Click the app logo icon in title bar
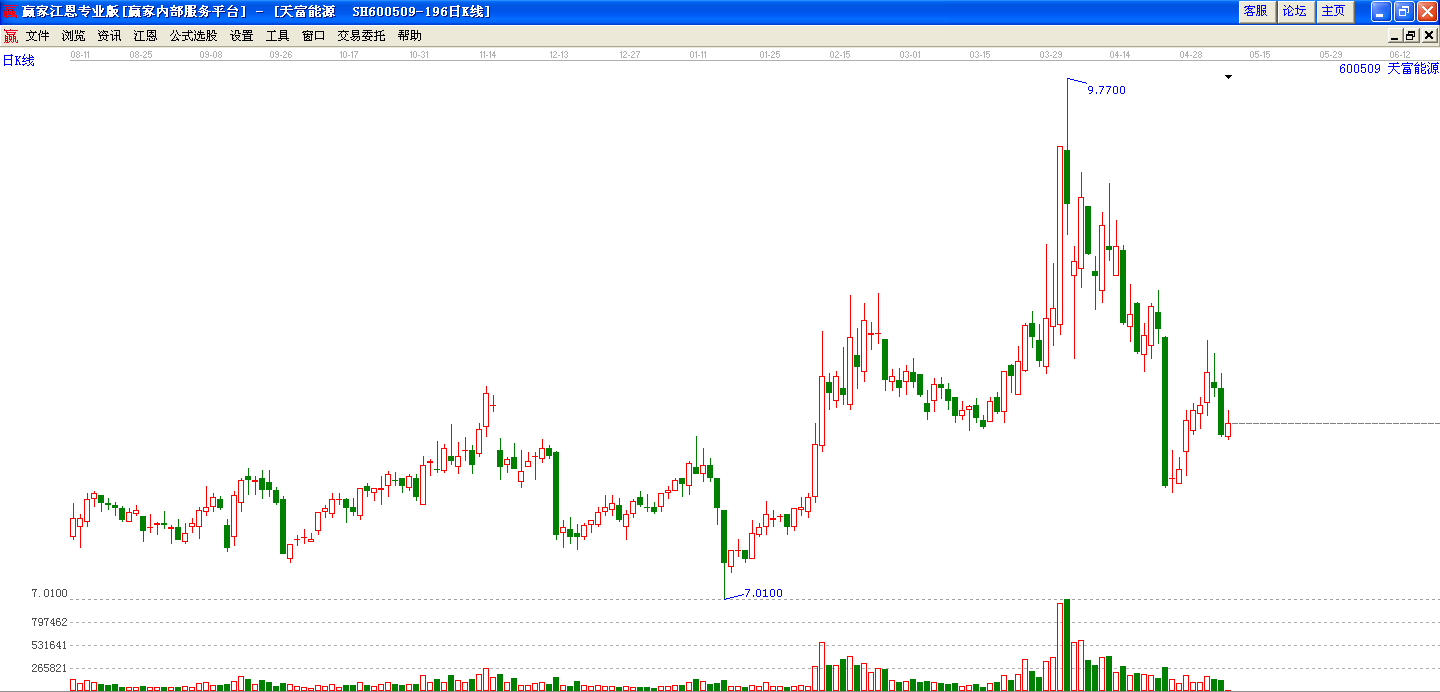 click(x=10, y=12)
